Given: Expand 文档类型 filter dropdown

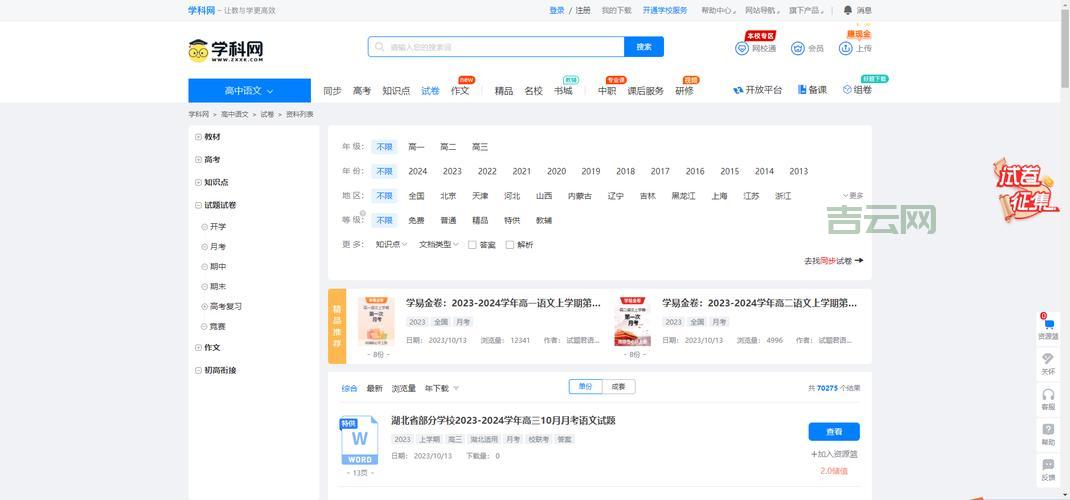Looking at the screenshot, I should tap(439, 244).
